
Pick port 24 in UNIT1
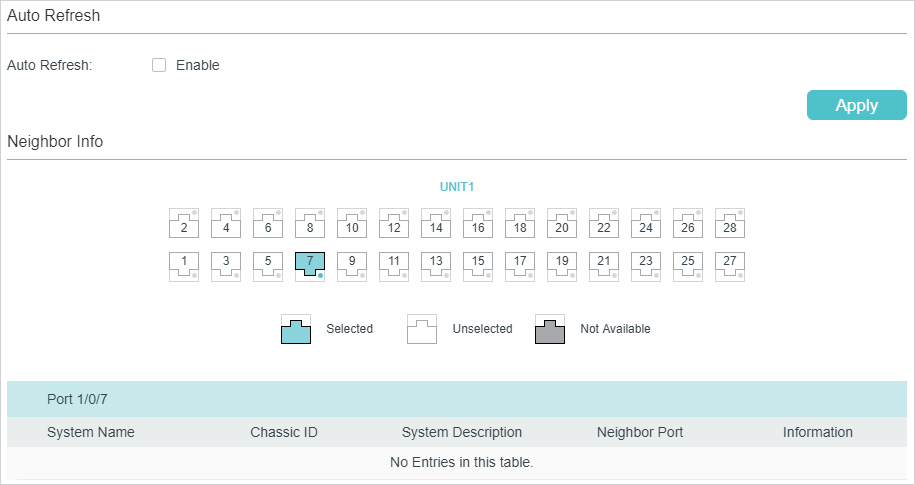(x=646, y=223)
